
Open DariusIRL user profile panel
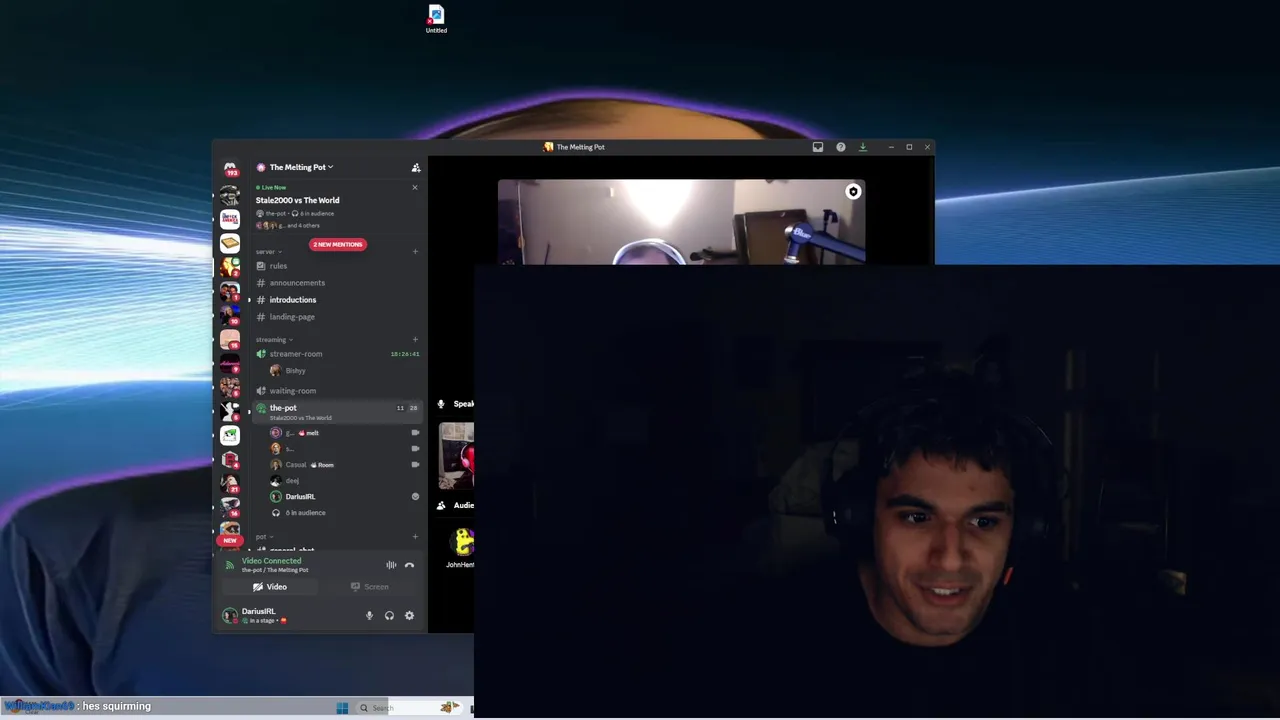coord(257,615)
